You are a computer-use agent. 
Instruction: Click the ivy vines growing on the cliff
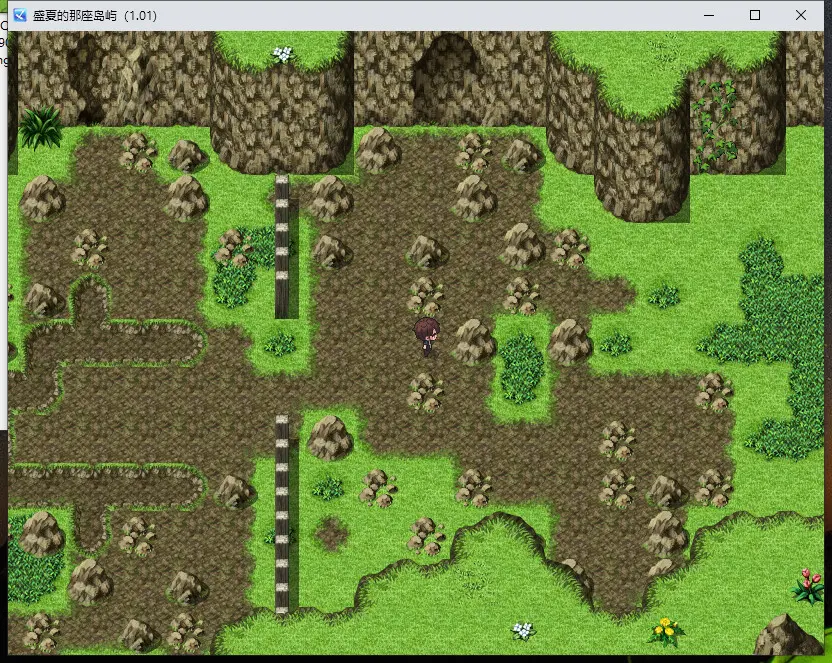point(715,125)
